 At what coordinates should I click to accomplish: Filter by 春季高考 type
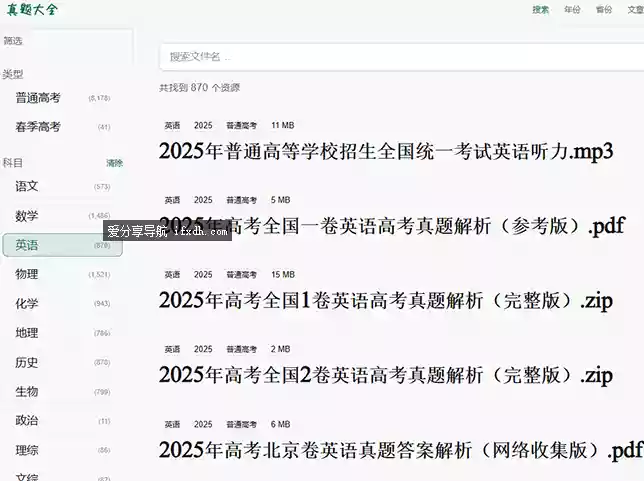(x=62, y=127)
